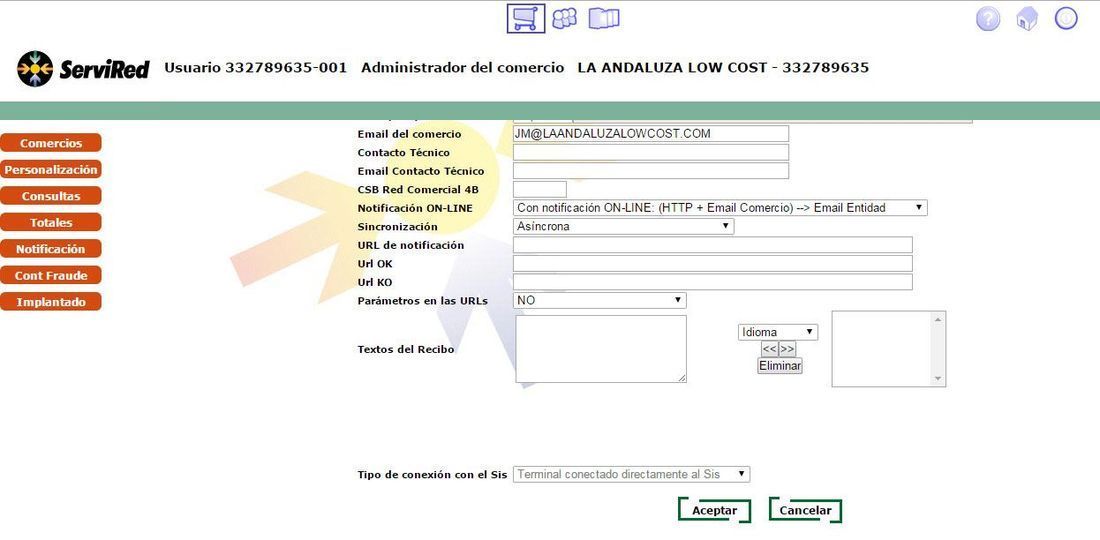Click the Eliminar button

coord(779,366)
